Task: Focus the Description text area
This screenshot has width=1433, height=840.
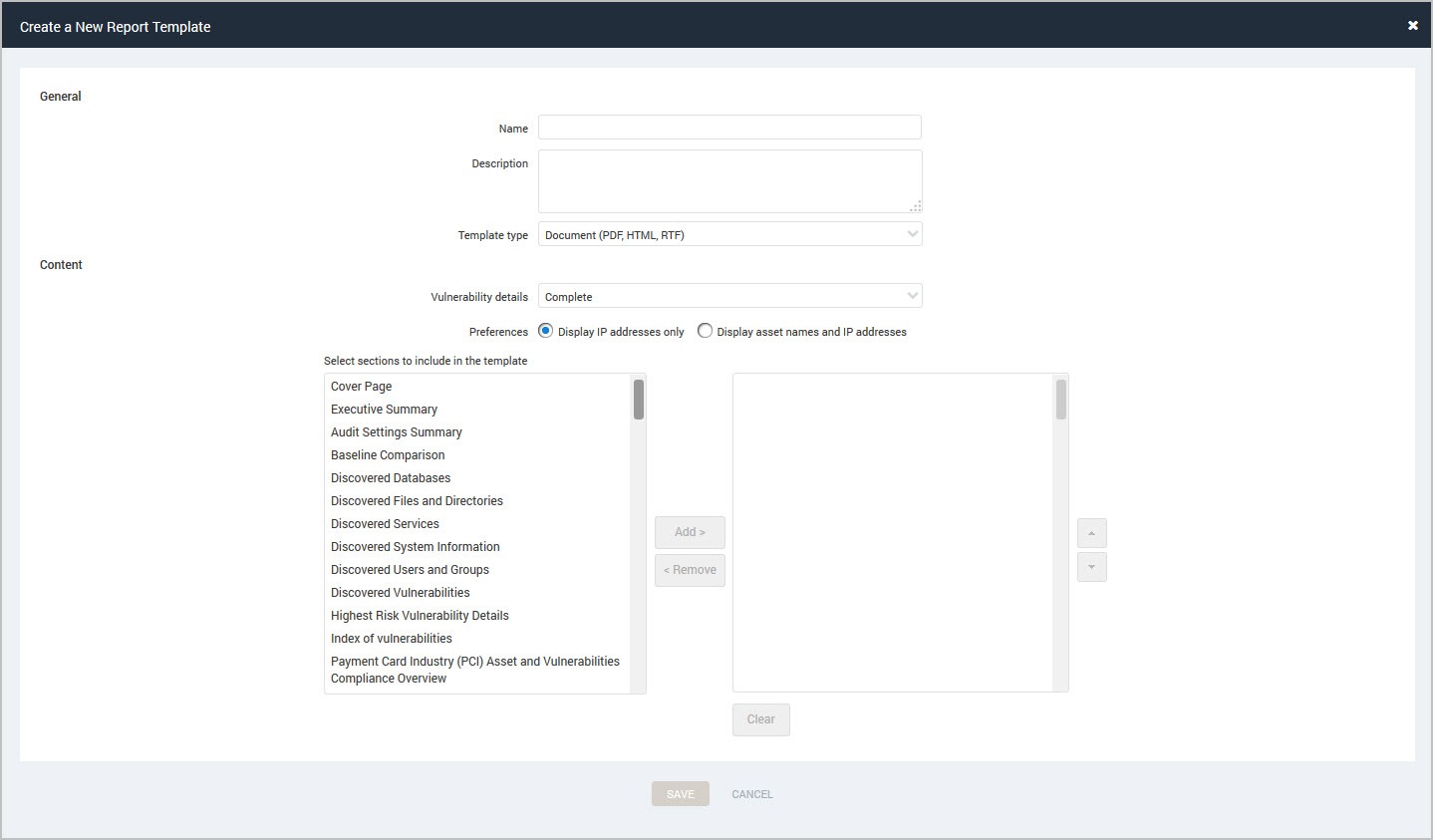Action: tap(729, 180)
